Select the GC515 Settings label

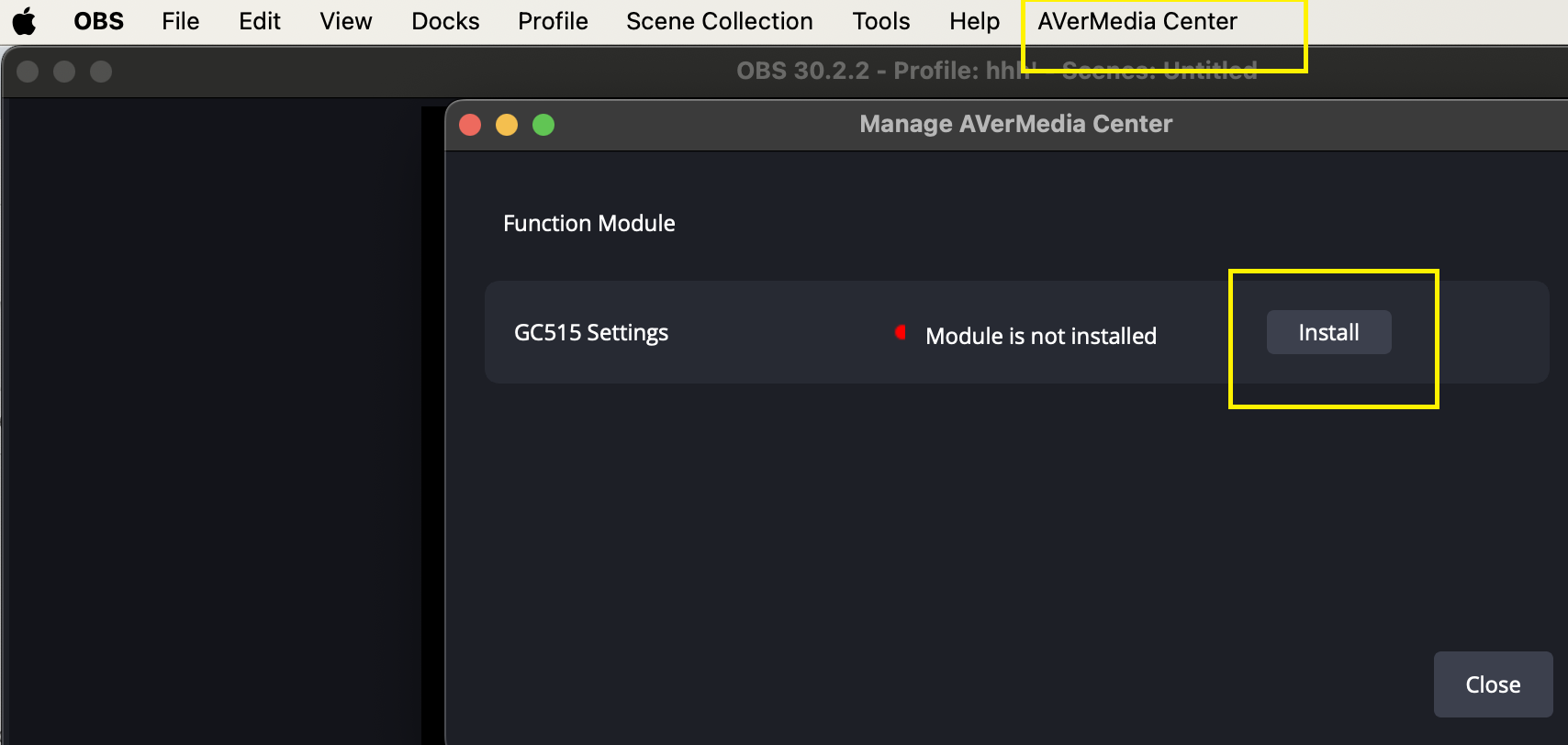(x=590, y=332)
